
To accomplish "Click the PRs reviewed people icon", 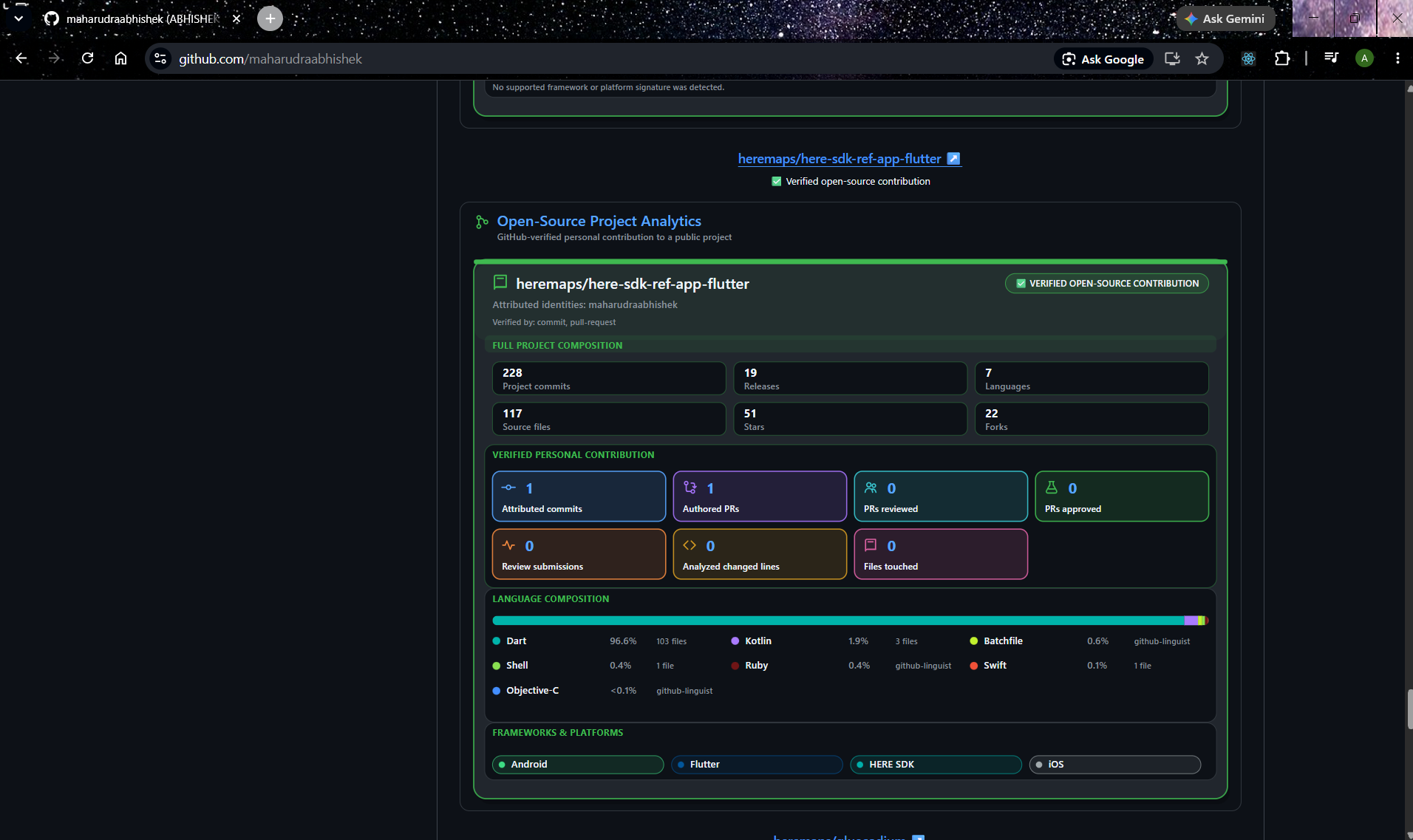I will tap(871, 488).
